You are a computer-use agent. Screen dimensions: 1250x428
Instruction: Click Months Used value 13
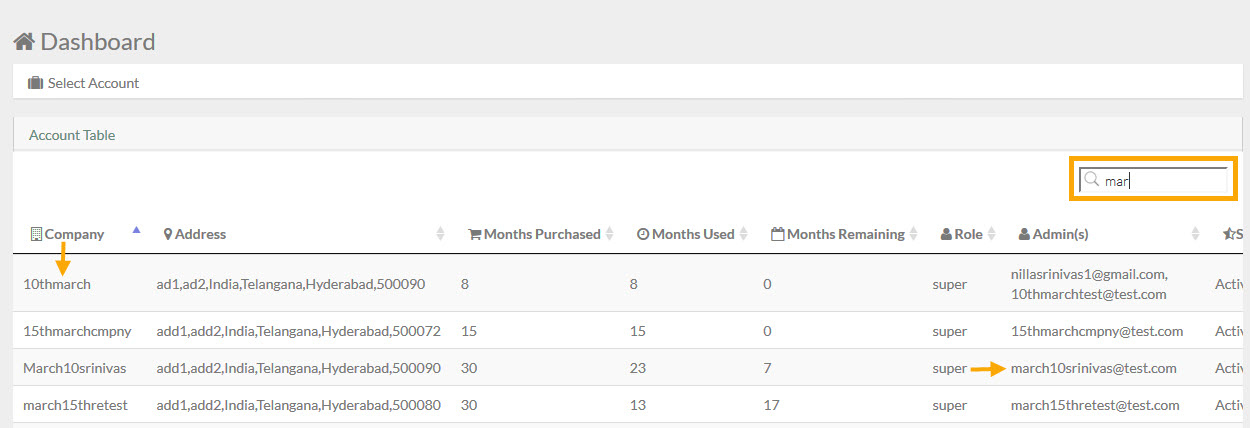point(637,405)
